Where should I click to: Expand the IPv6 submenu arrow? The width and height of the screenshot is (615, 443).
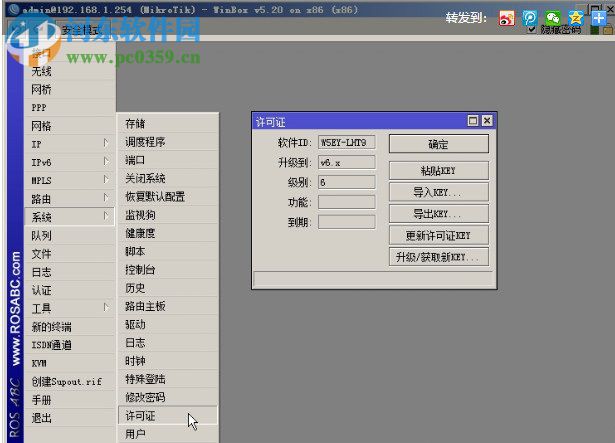click(106, 161)
